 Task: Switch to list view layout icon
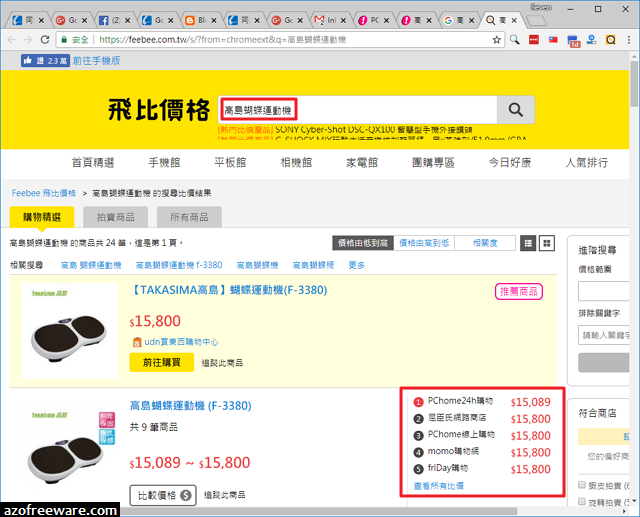pos(528,244)
